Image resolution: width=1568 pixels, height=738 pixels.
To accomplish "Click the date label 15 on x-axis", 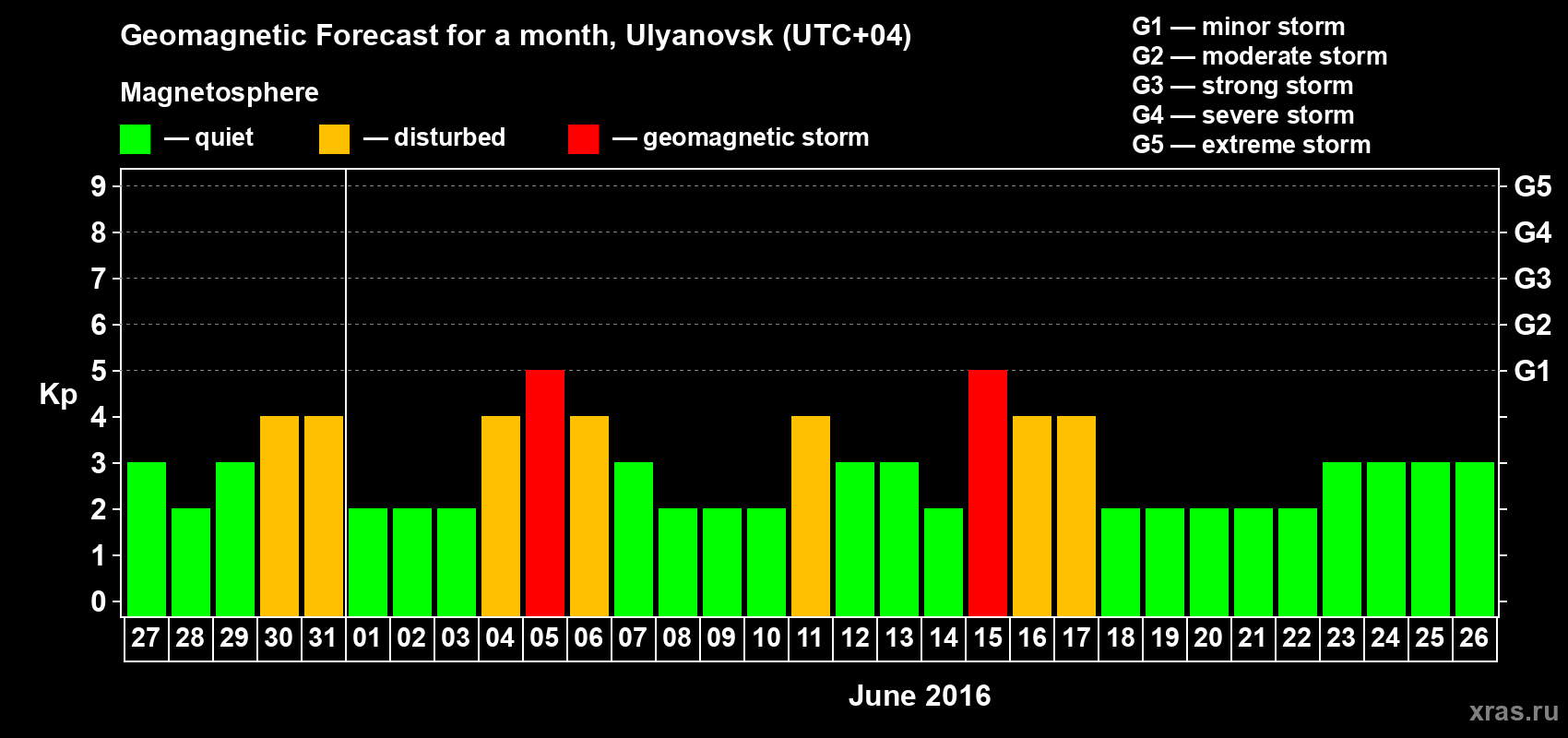I will point(988,638).
